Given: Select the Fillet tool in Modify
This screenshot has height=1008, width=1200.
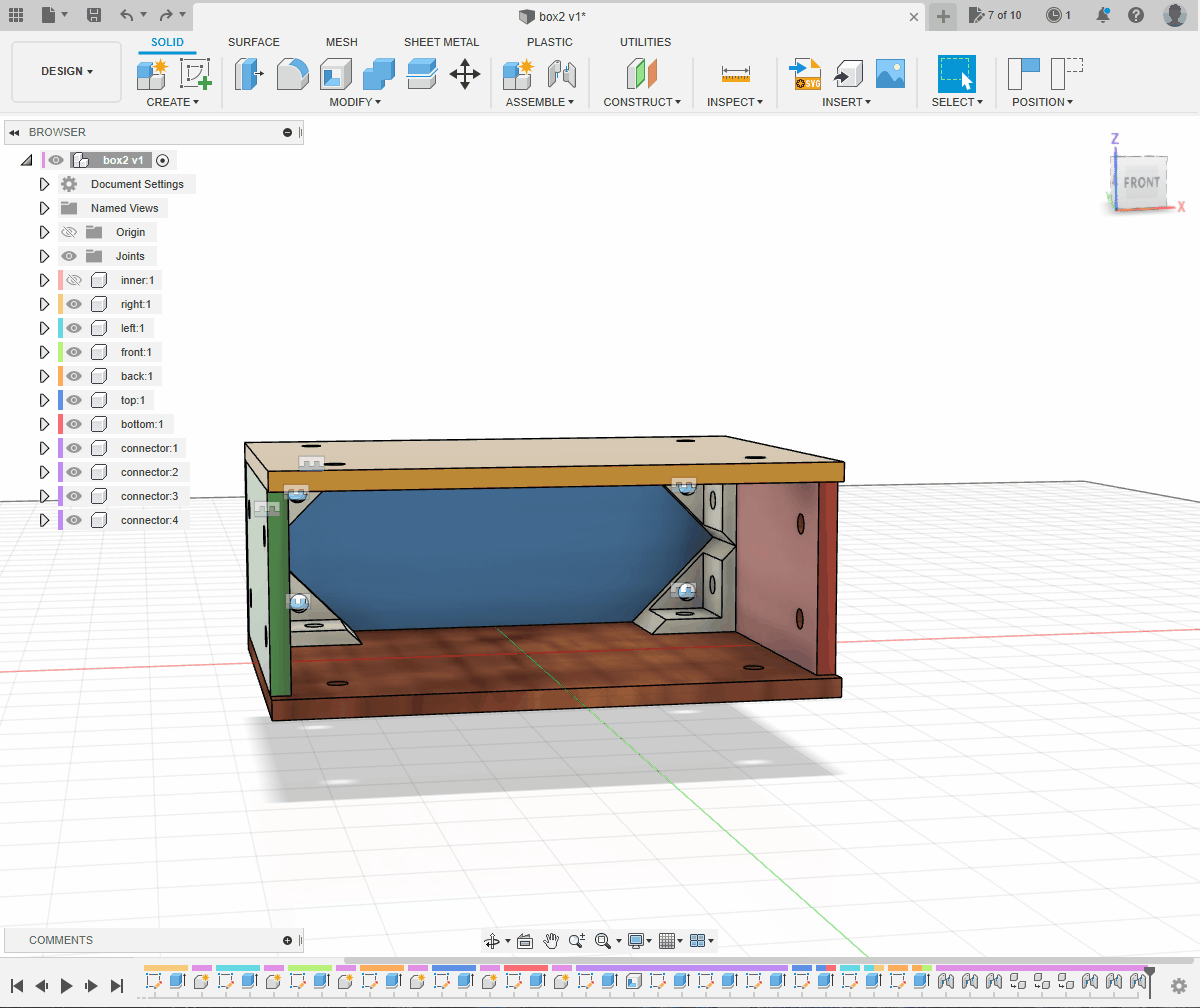Looking at the screenshot, I should coord(292,74).
